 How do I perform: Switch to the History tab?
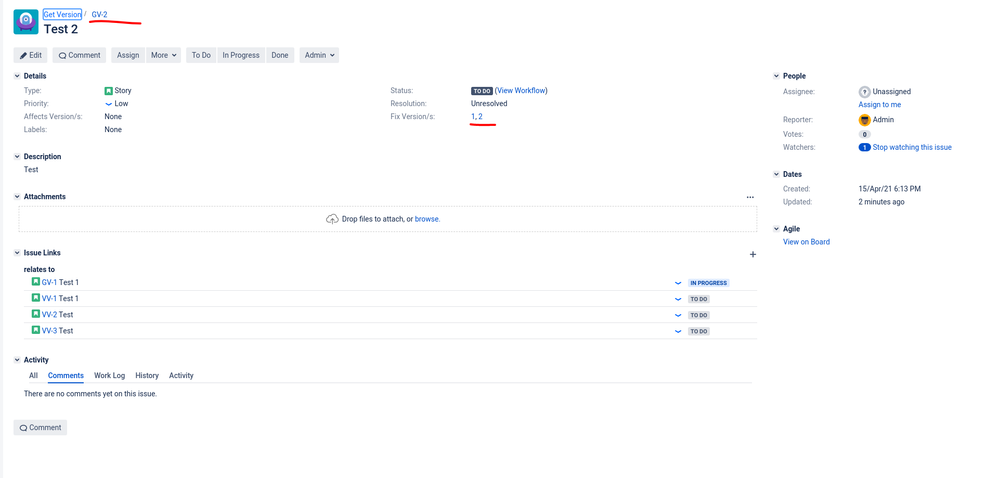click(x=147, y=375)
